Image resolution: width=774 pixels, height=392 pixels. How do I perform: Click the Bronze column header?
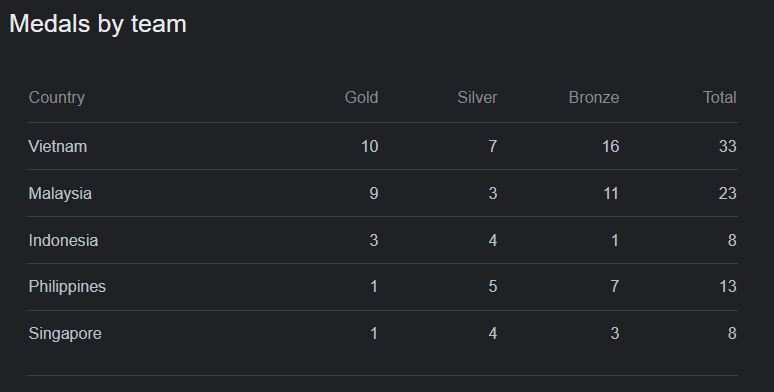tap(593, 97)
